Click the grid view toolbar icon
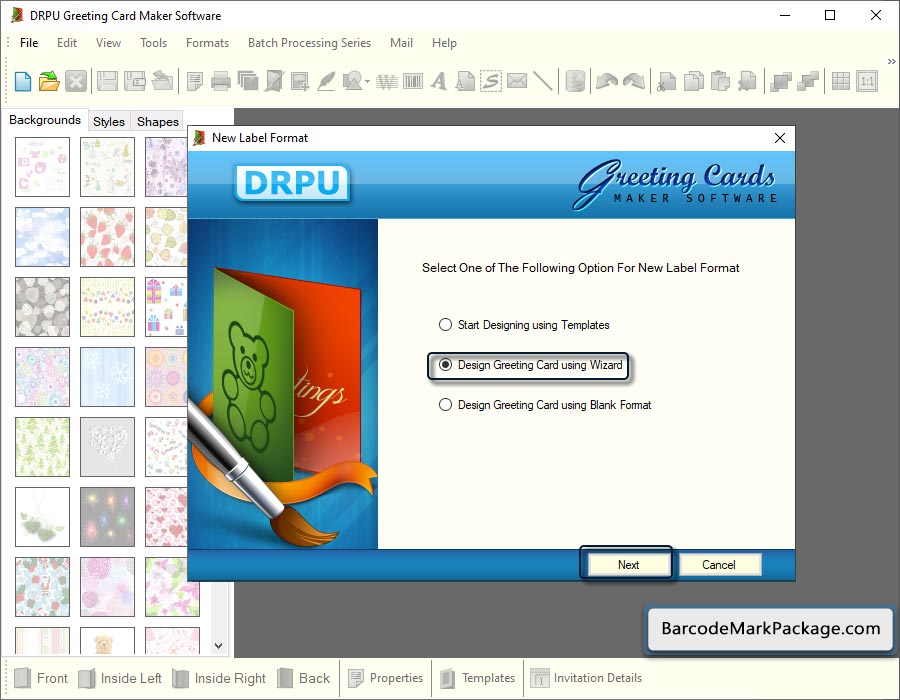This screenshot has height=700, width=900. click(840, 81)
